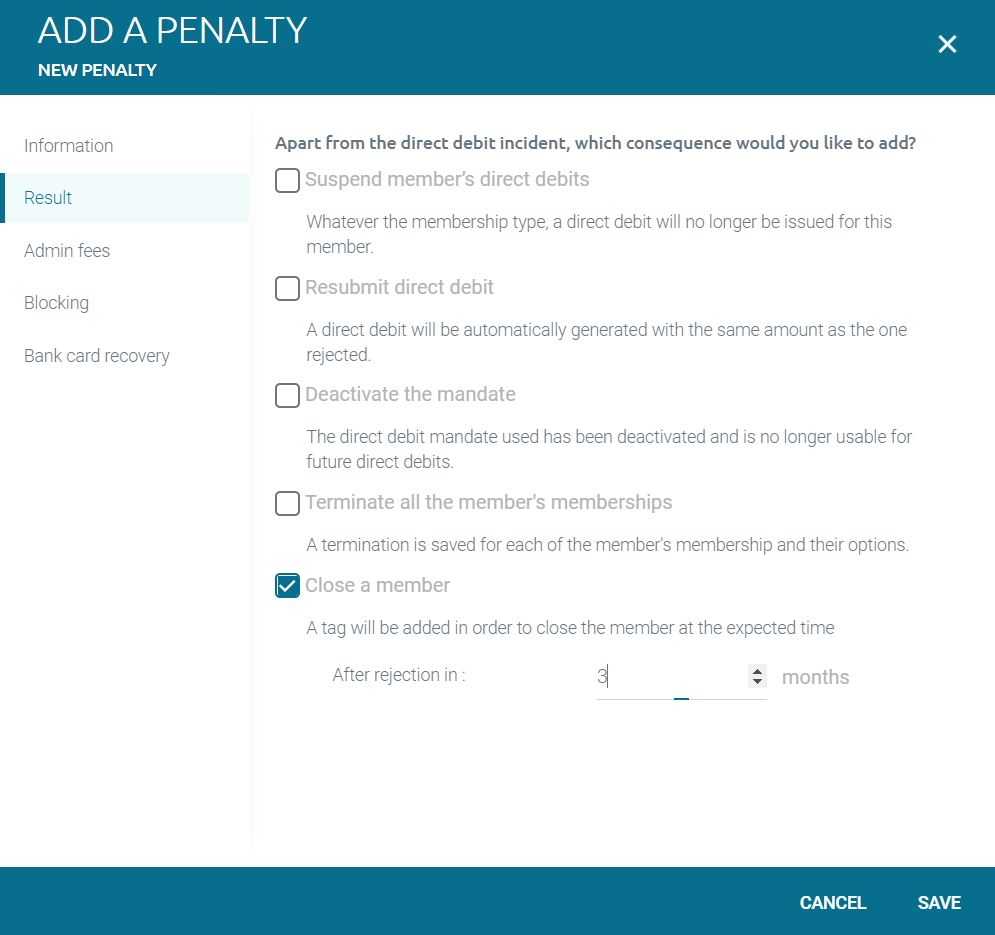The image size is (995, 935).
Task: Click the Cancel button
Action: [833, 903]
